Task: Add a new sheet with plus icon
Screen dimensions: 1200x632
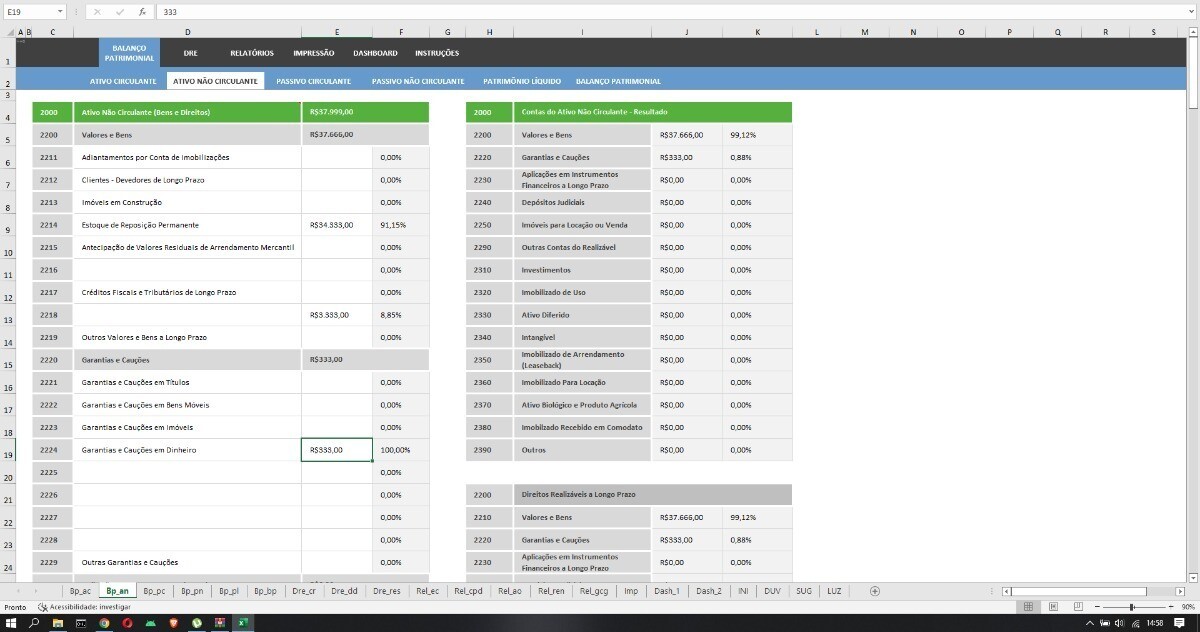Action: 874,591
